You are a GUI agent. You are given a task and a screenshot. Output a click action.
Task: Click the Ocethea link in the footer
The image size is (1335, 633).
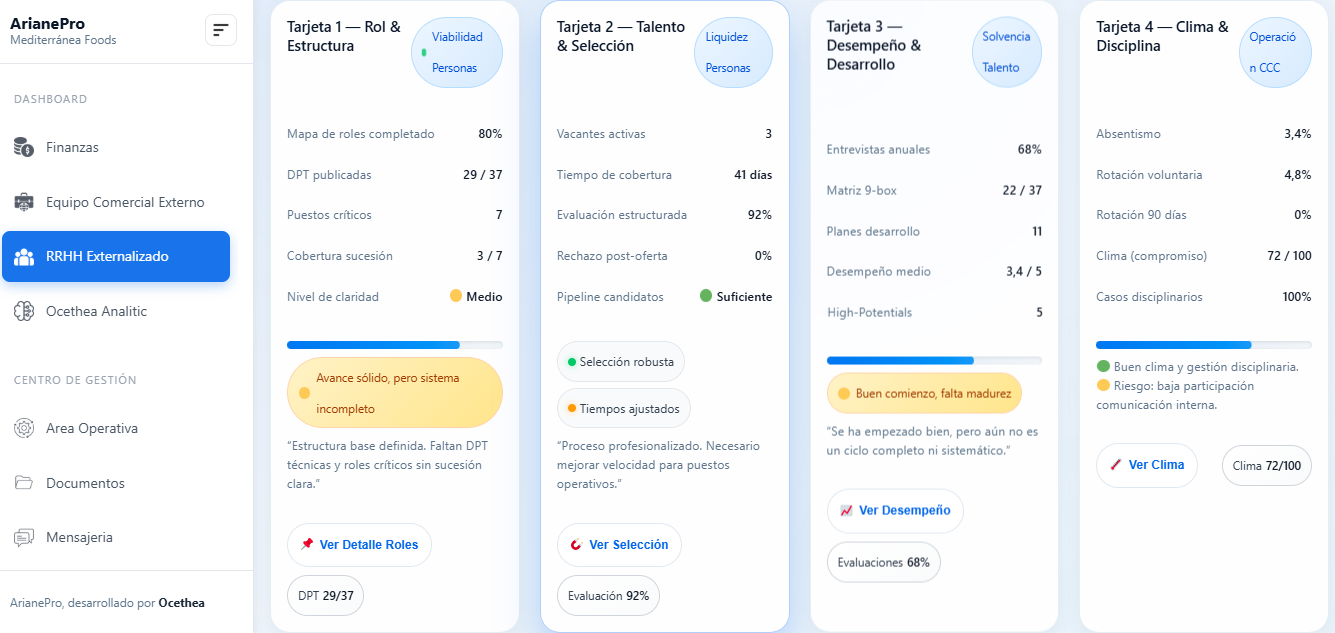181,603
